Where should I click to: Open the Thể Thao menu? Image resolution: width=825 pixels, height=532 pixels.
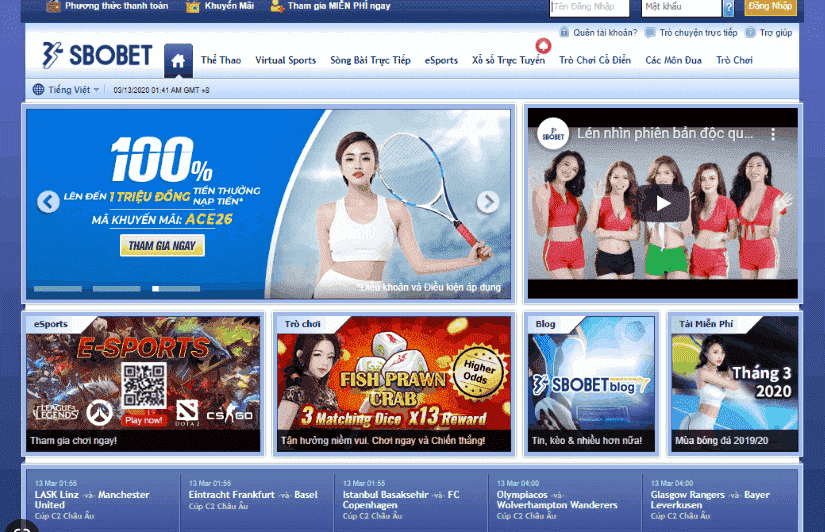coord(221,60)
